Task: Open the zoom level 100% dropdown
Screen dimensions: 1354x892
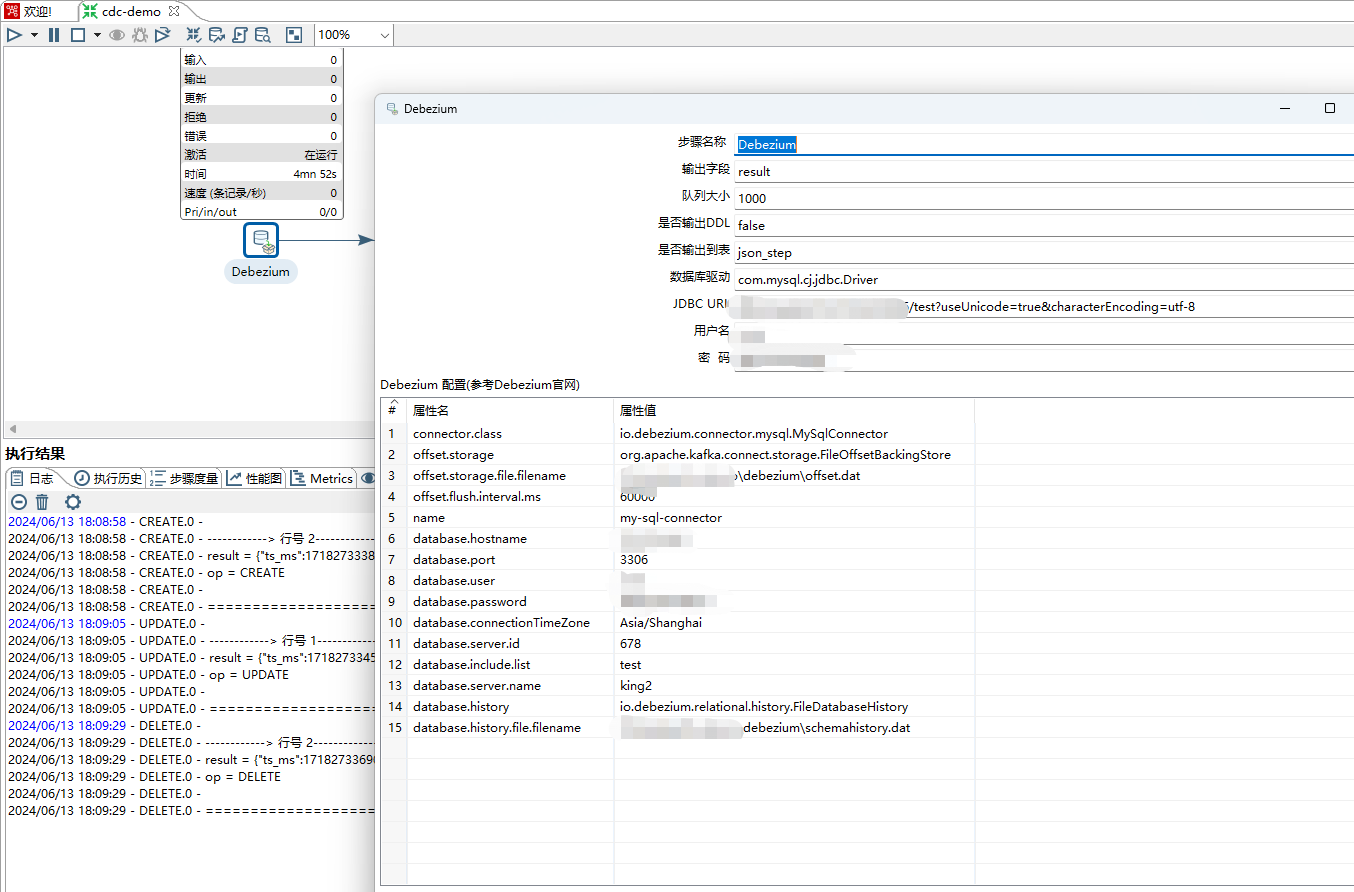Action: click(385, 35)
